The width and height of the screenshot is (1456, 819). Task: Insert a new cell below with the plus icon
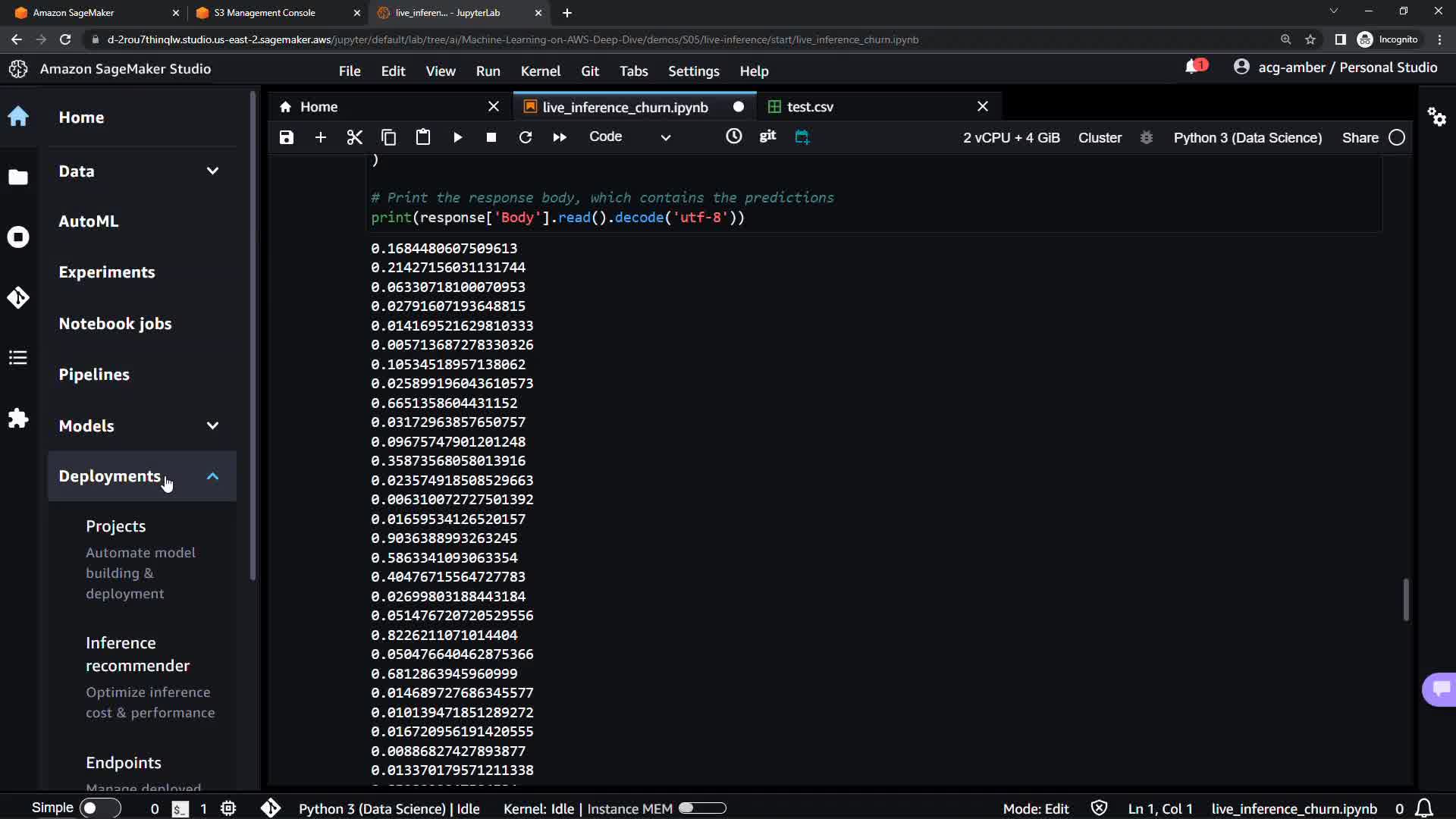click(x=320, y=137)
